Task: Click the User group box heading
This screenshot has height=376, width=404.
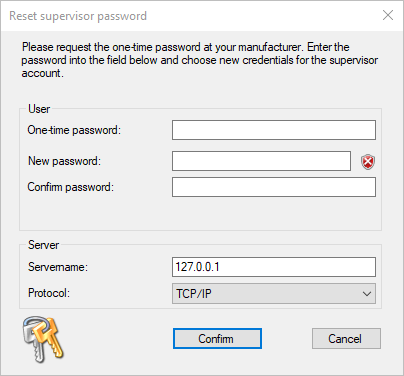Action: 39,109
